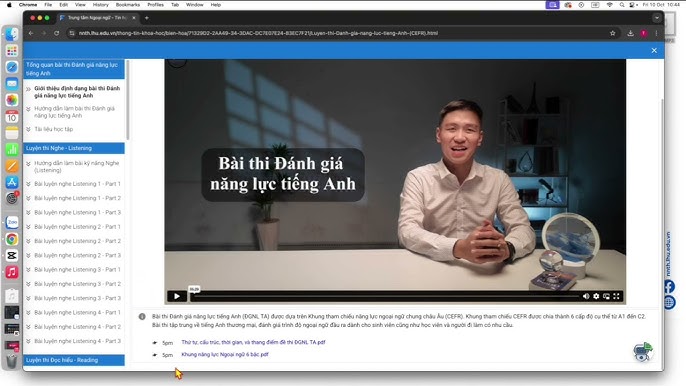Open Safari from the Dock
686x386 pixels.
(12, 67)
